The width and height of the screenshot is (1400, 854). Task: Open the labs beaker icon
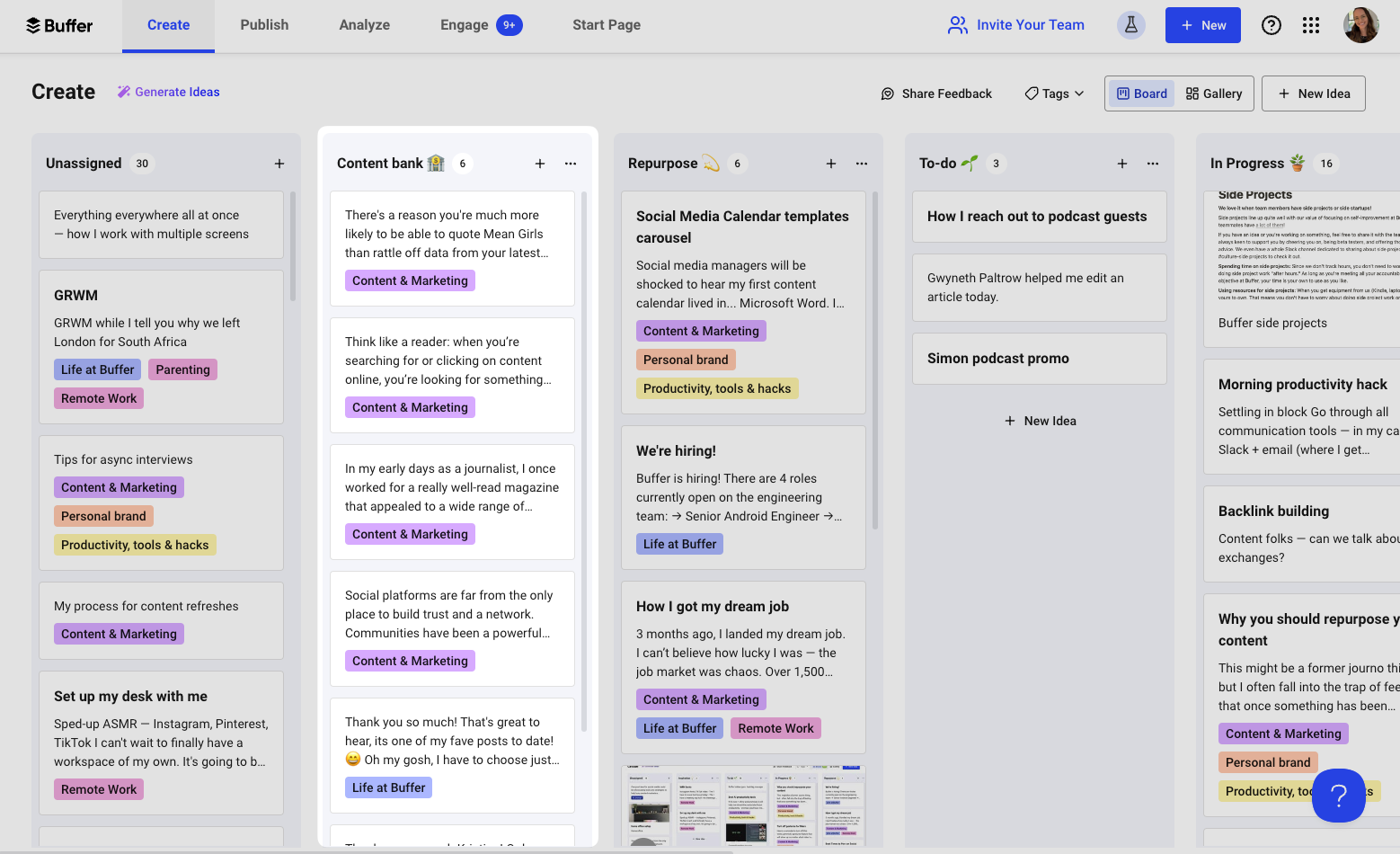[x=1130, y=25]
